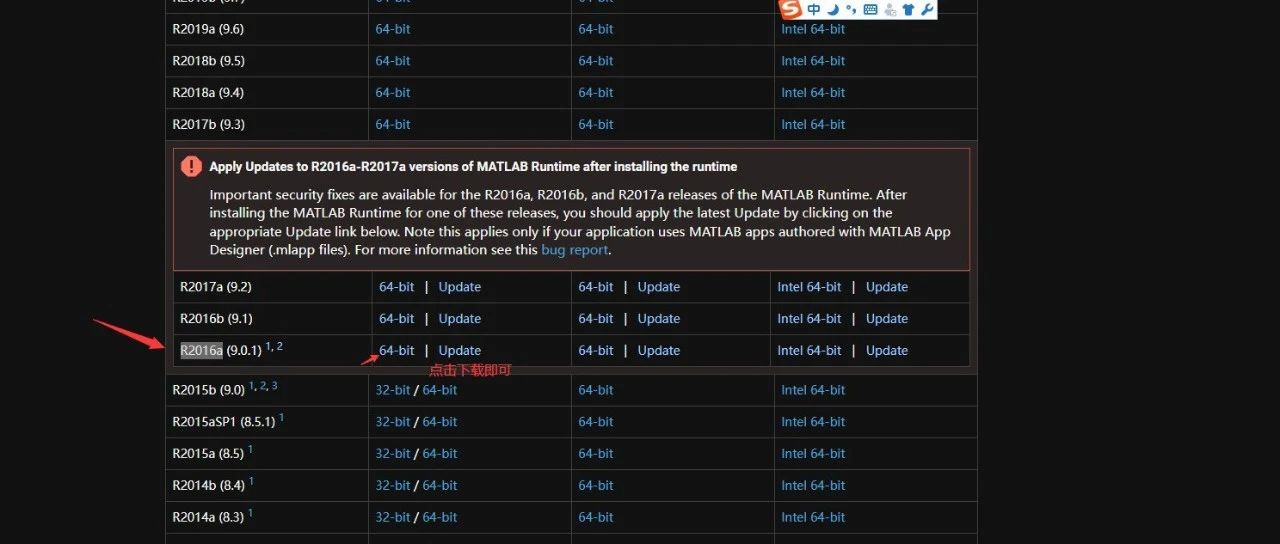This screenshot has width=1280, height=544.
Task: Click Update beside Intel 64-bit for R2016a
Action: pyautogui.click(x=887, y=350)
